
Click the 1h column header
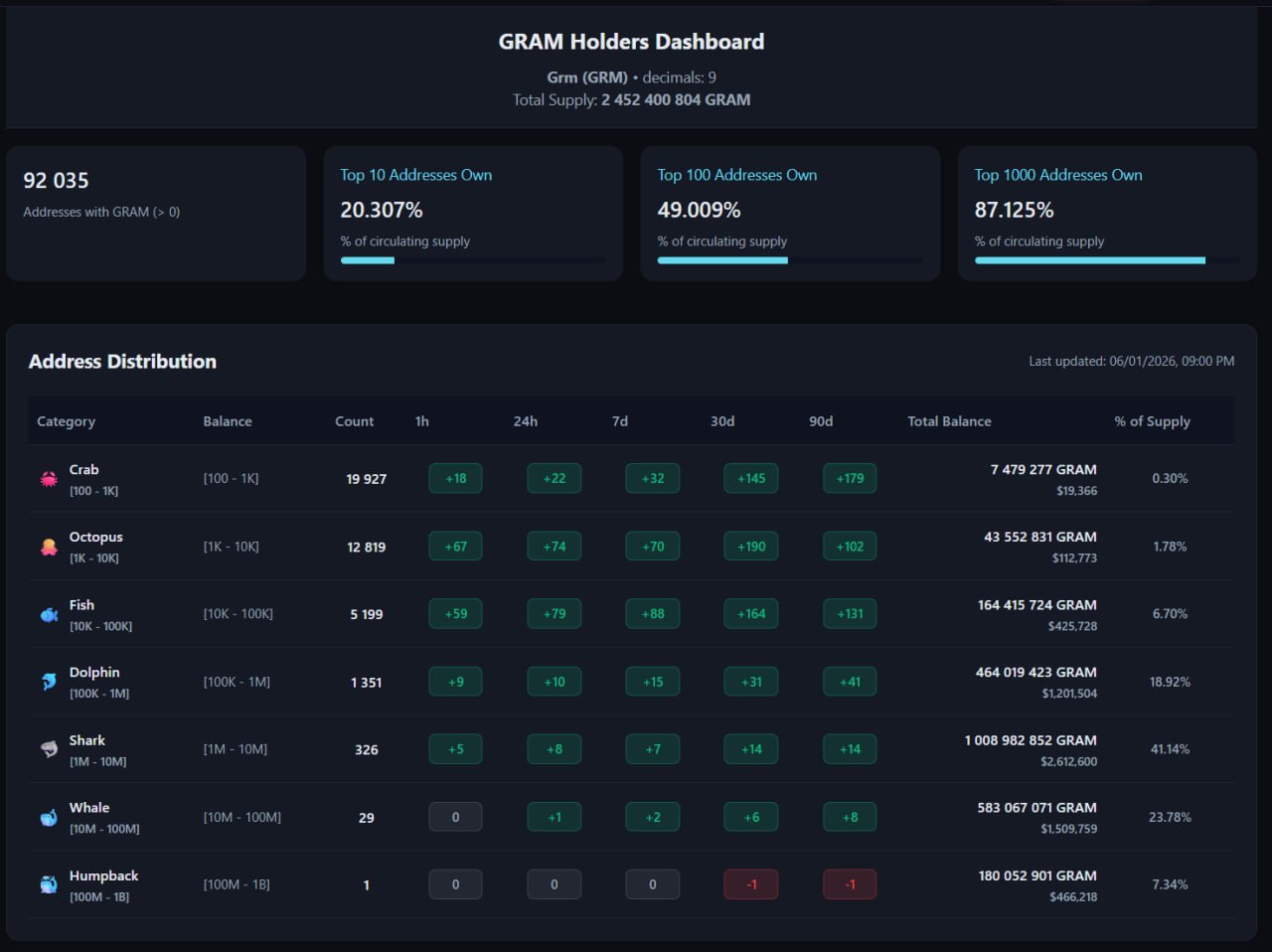pyautogui.click(x=422, y=421)
